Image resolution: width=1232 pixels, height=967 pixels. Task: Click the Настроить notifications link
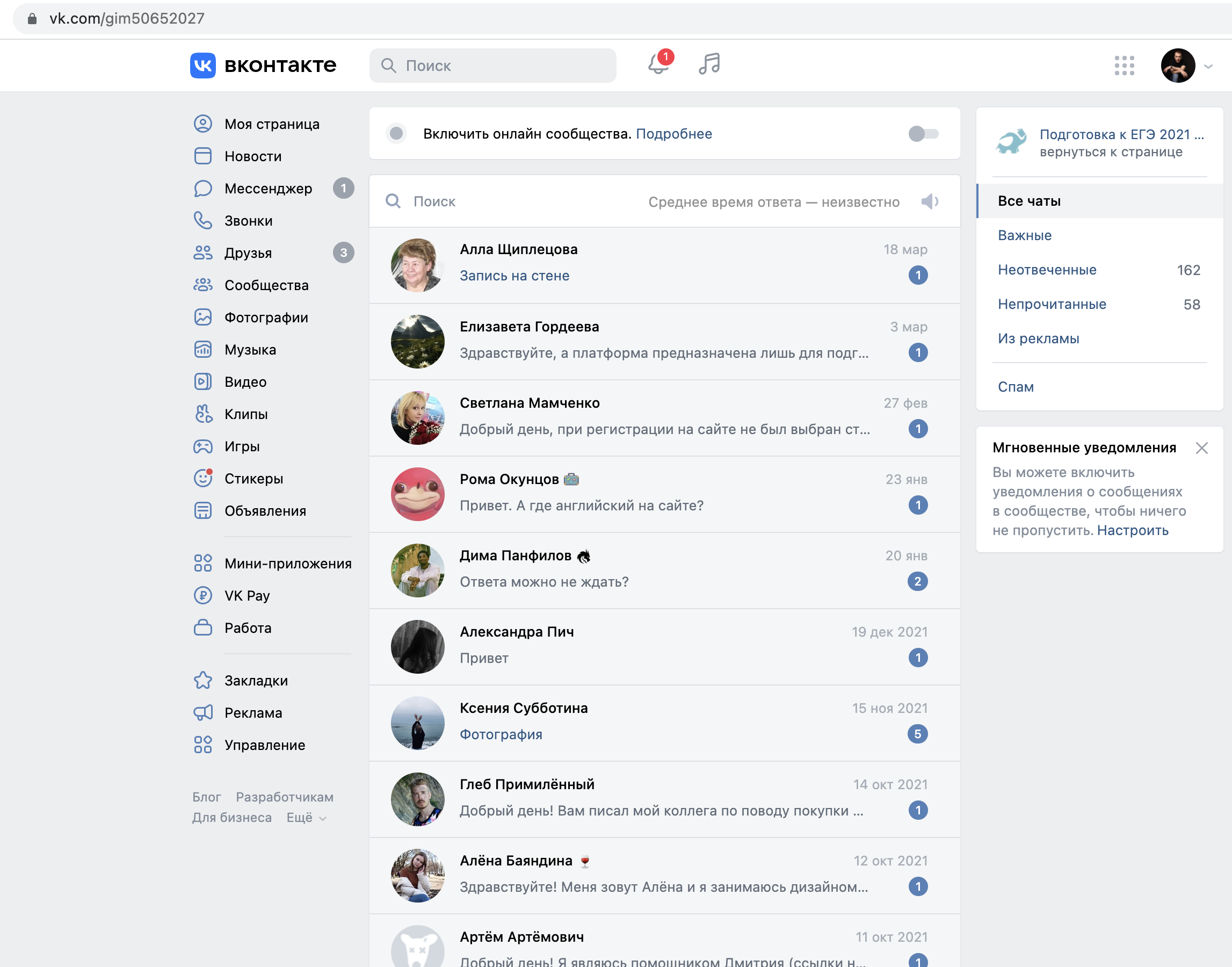pos(1133,530)
